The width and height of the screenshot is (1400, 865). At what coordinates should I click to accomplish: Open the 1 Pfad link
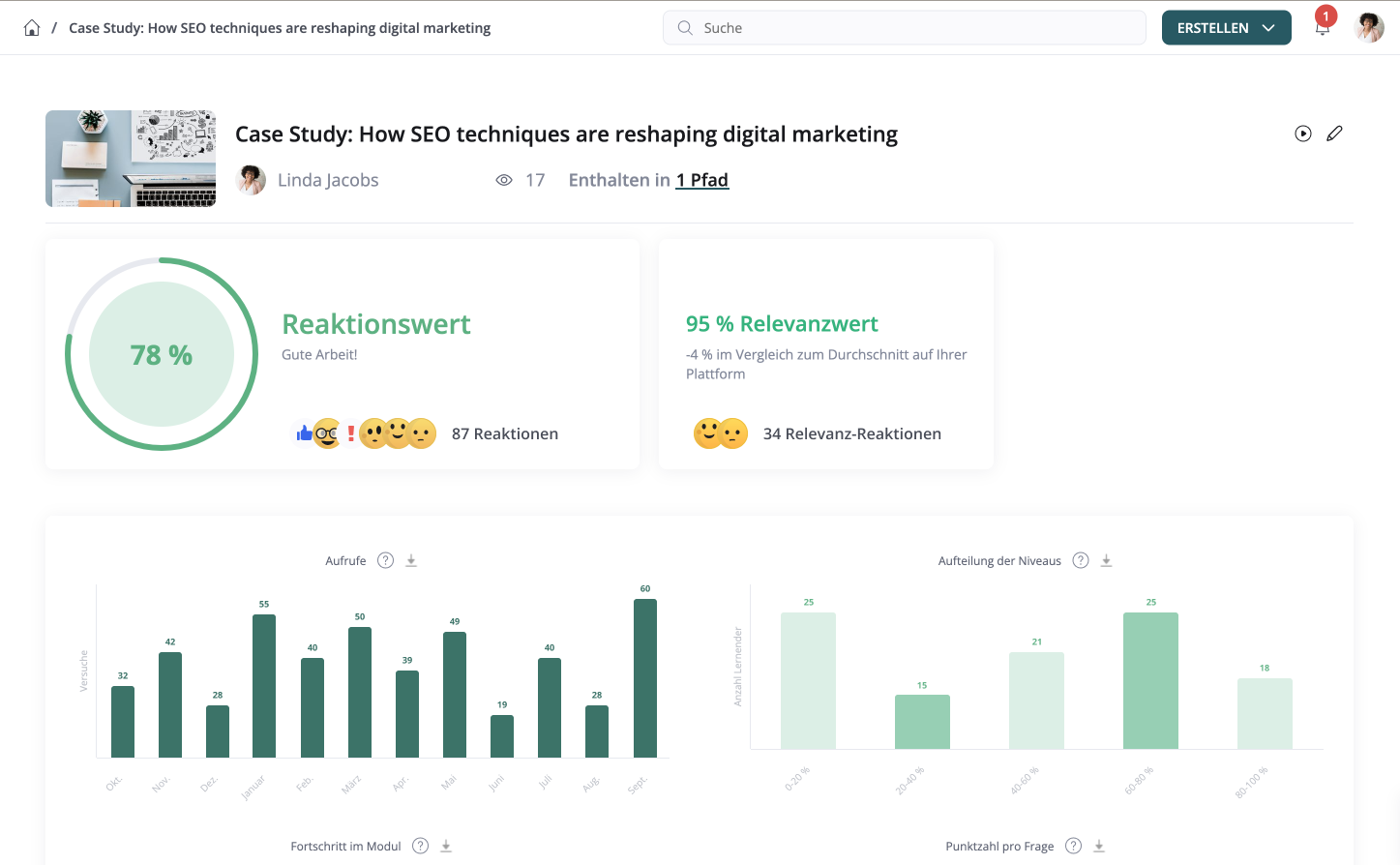(x=701, y=180)
